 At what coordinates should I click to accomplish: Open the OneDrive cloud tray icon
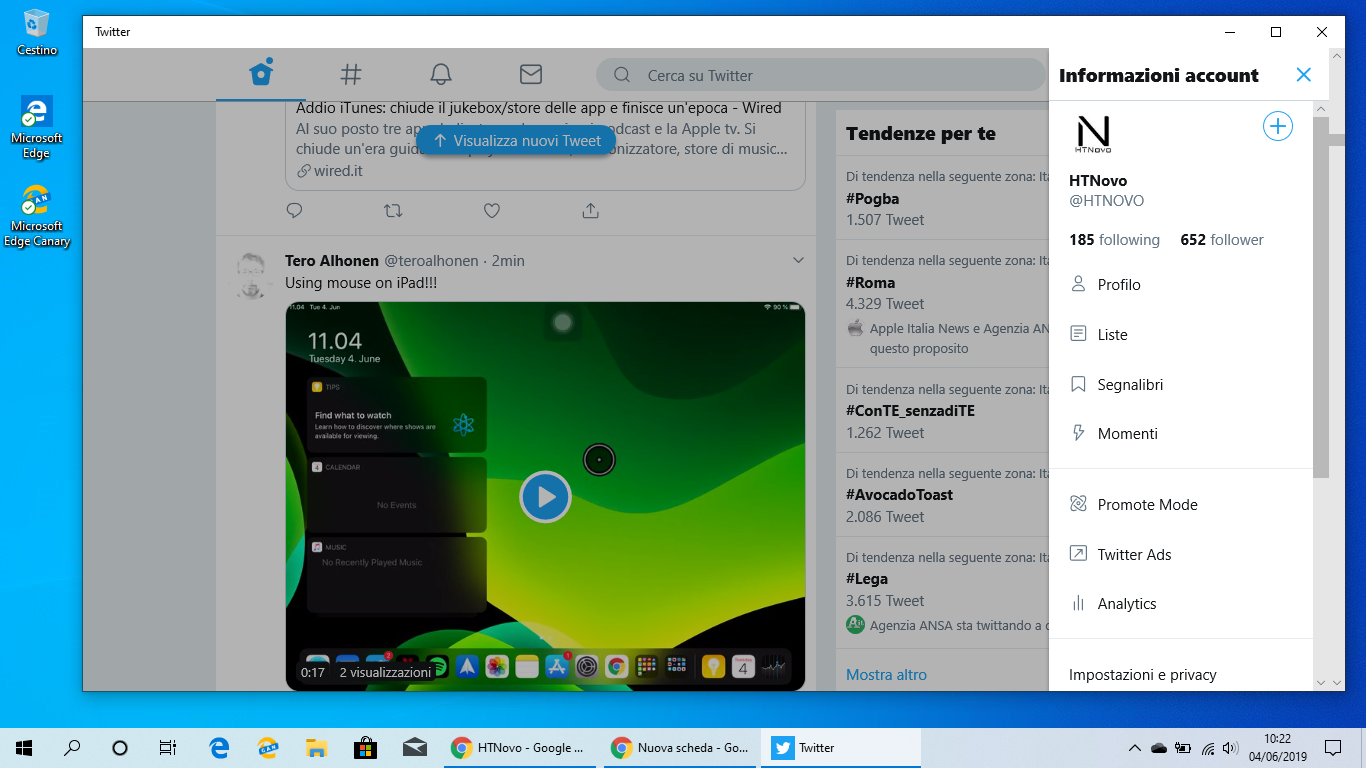tap(1159, 748)
